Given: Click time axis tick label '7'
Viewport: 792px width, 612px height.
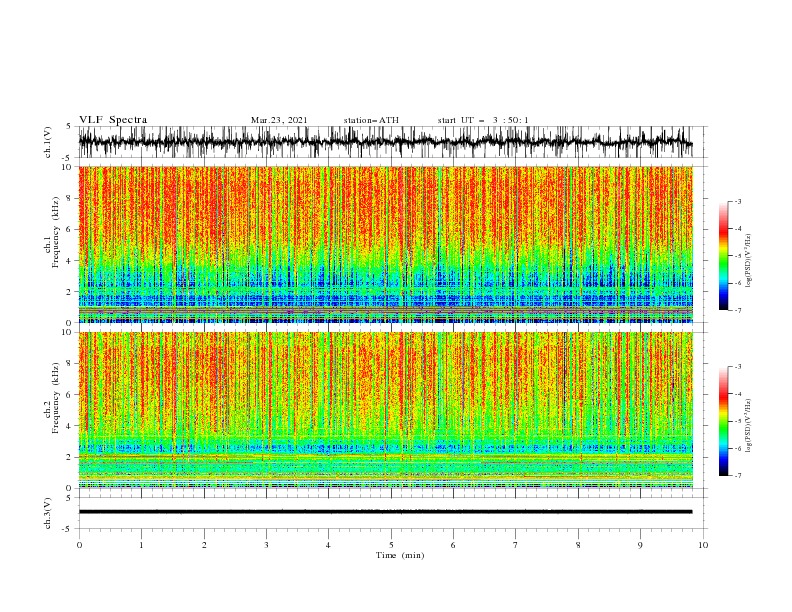Looking at the screenshot, I should (x=516, y=545).
